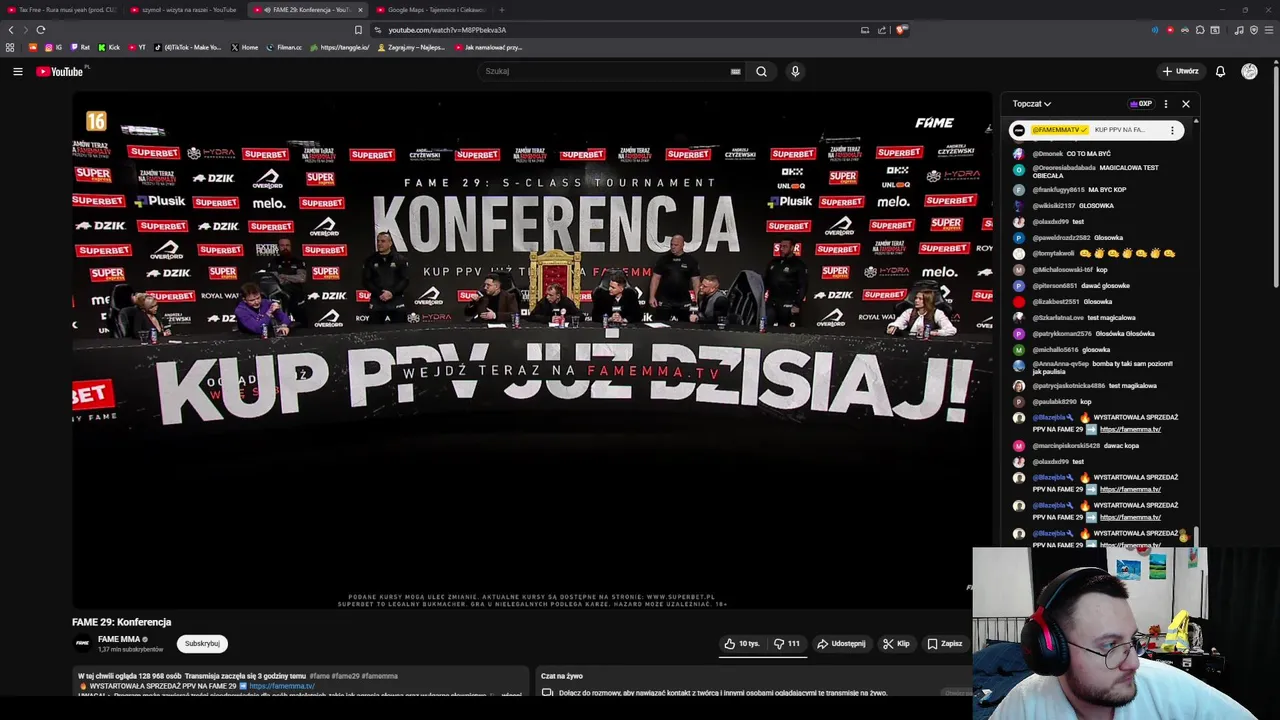Open the YouTube hamburger guide menu
This screenshot has height=720, width=1280.
pyautogui.click(x=17, y=71)
